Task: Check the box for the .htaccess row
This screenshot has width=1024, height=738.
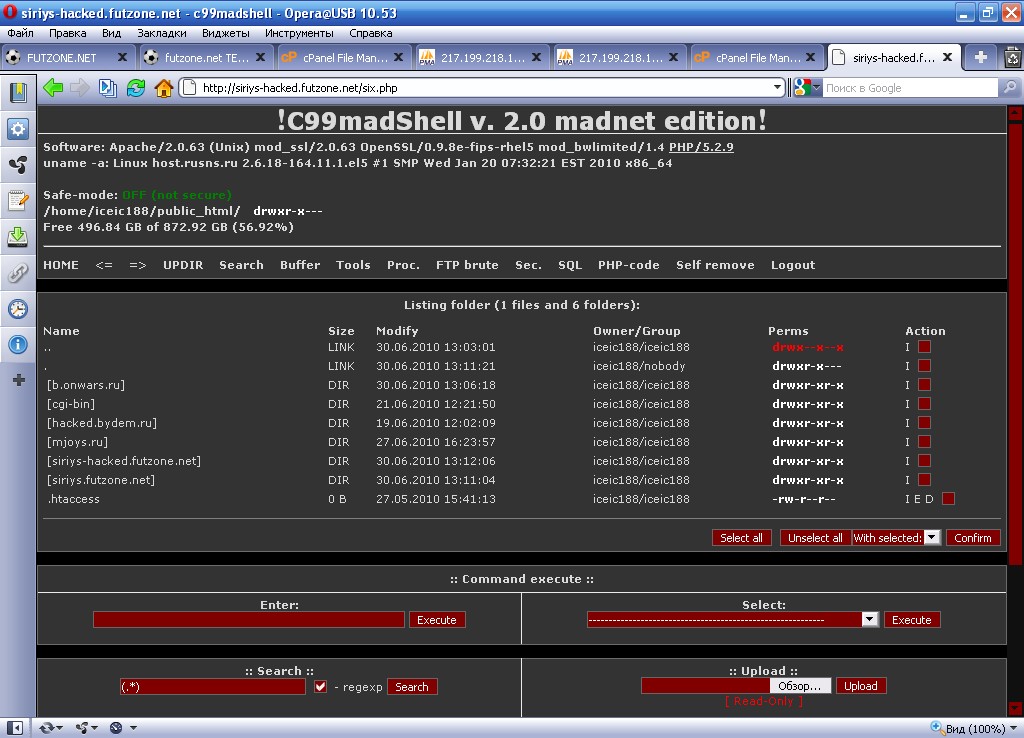Action: [x=948, y=499]
